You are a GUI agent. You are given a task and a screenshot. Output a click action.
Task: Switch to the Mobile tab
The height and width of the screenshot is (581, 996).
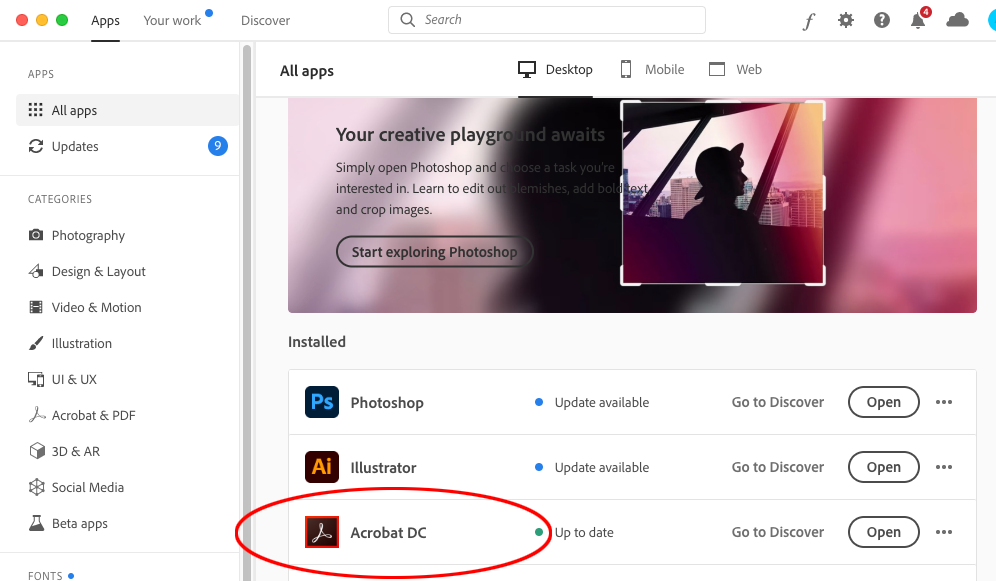pyautogui.click(x=652, y=70)
